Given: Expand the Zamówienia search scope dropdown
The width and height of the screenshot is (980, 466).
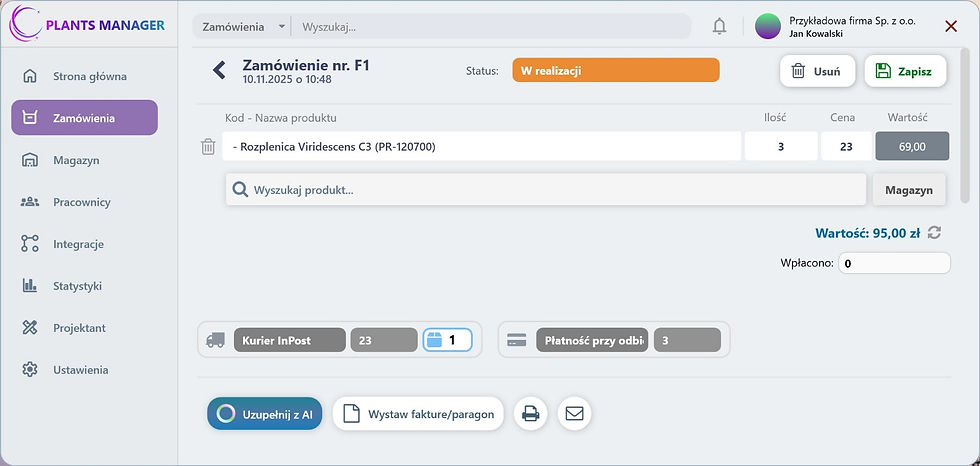Looking at the screenshot, I should (242, 27).
